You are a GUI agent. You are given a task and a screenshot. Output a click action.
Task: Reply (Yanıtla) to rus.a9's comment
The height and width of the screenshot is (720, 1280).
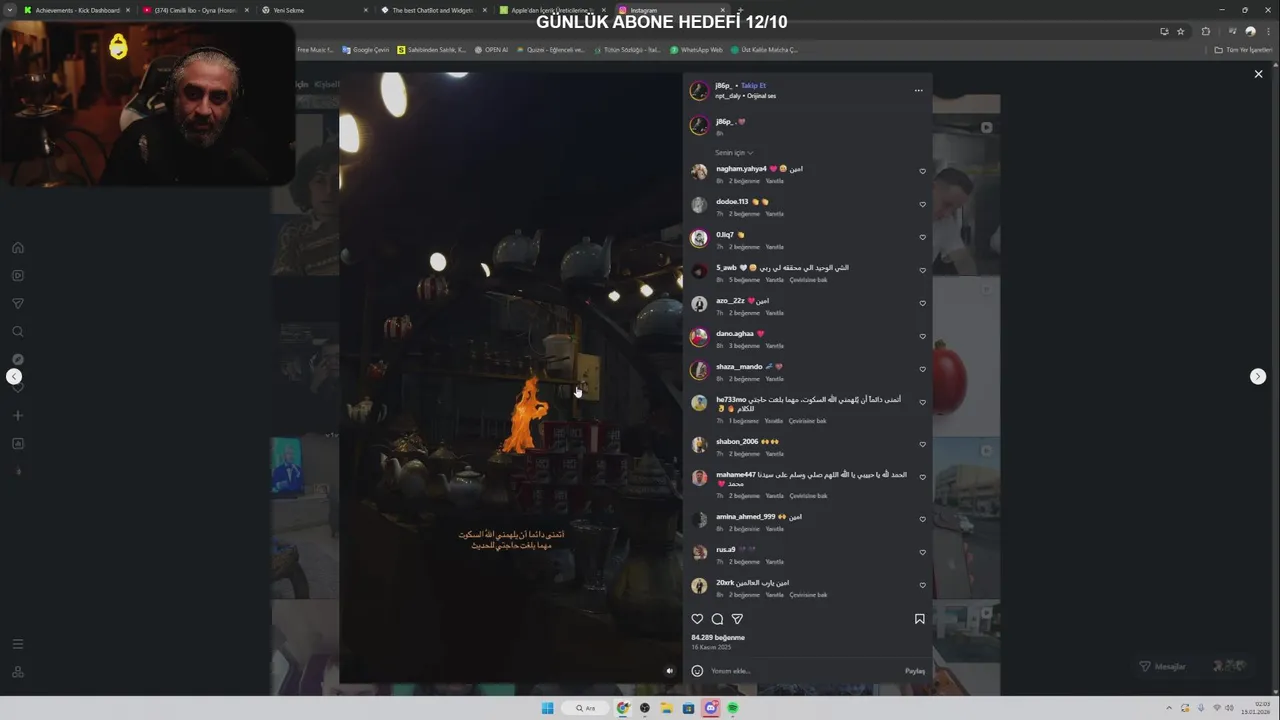[x=774, y=562]
